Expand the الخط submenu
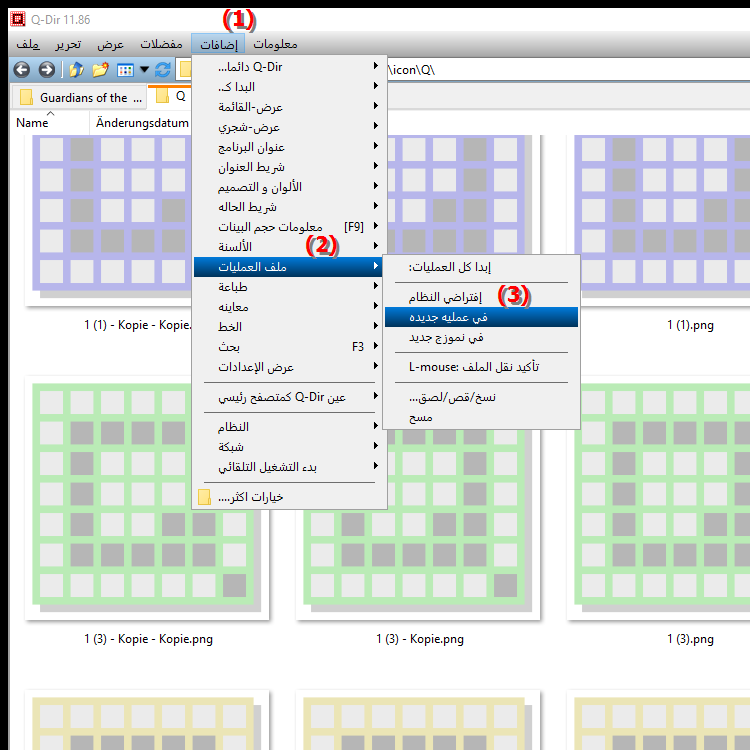This screenshot has height=750, width=750. (289, 327)
